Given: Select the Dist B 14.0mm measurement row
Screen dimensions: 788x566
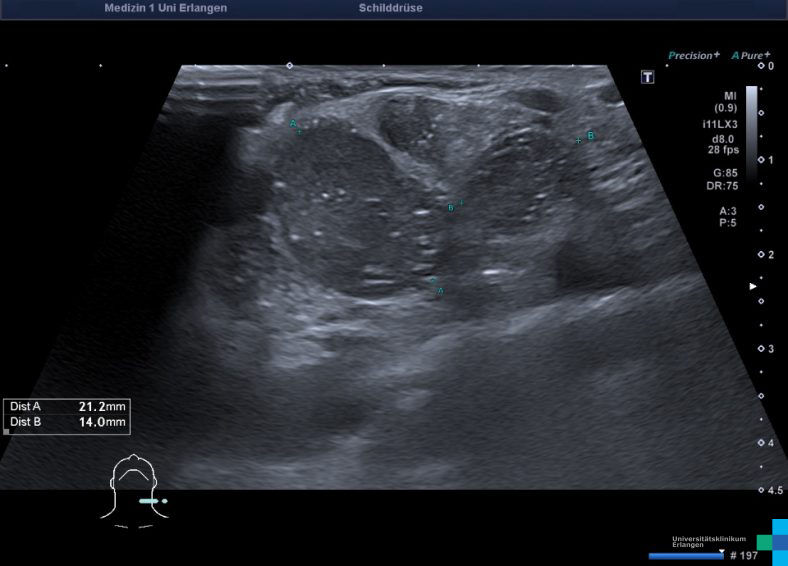Looking at the screenshot, I should [67, 422].
